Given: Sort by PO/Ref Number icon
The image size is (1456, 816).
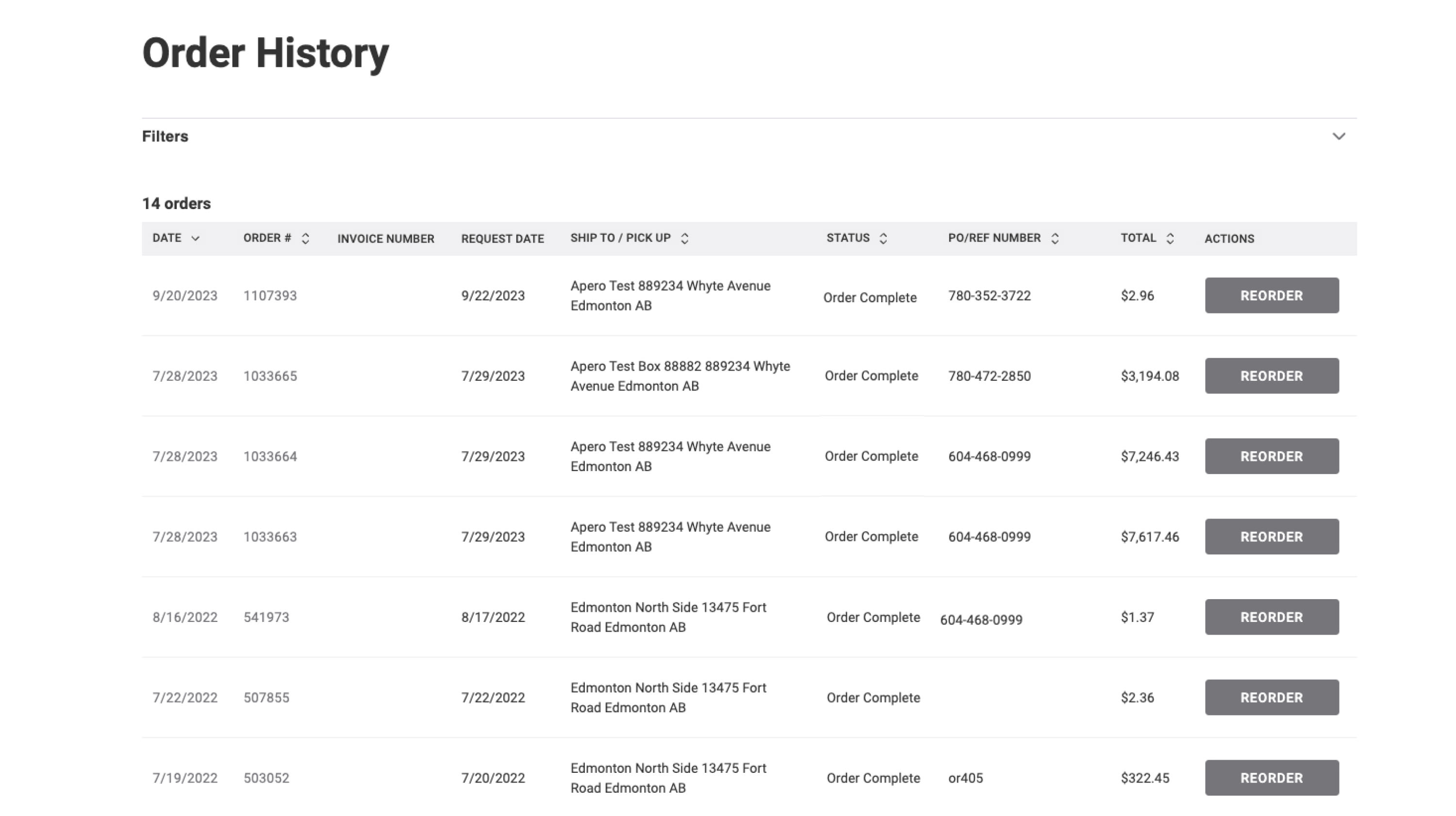Looking at the screenshot, I should 1055,239.
